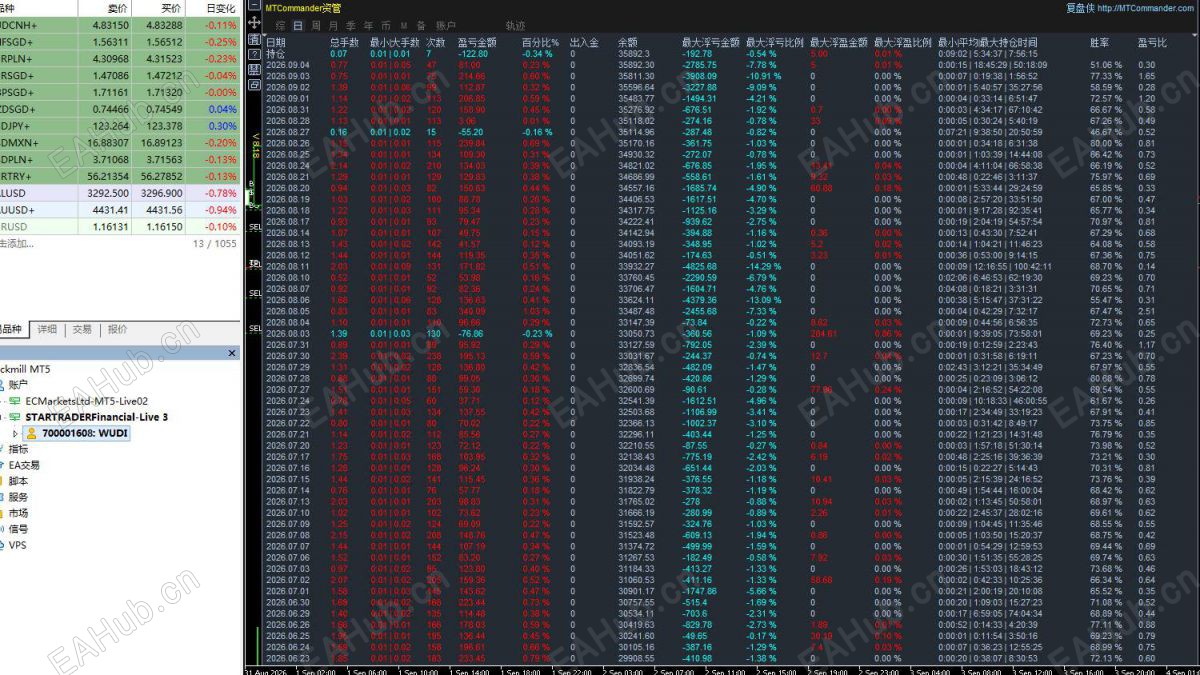Click the 2026.08.27 date row
The height and width of the screenshot is (675, 1200).
pyautogui.click(x=730, y=132)
